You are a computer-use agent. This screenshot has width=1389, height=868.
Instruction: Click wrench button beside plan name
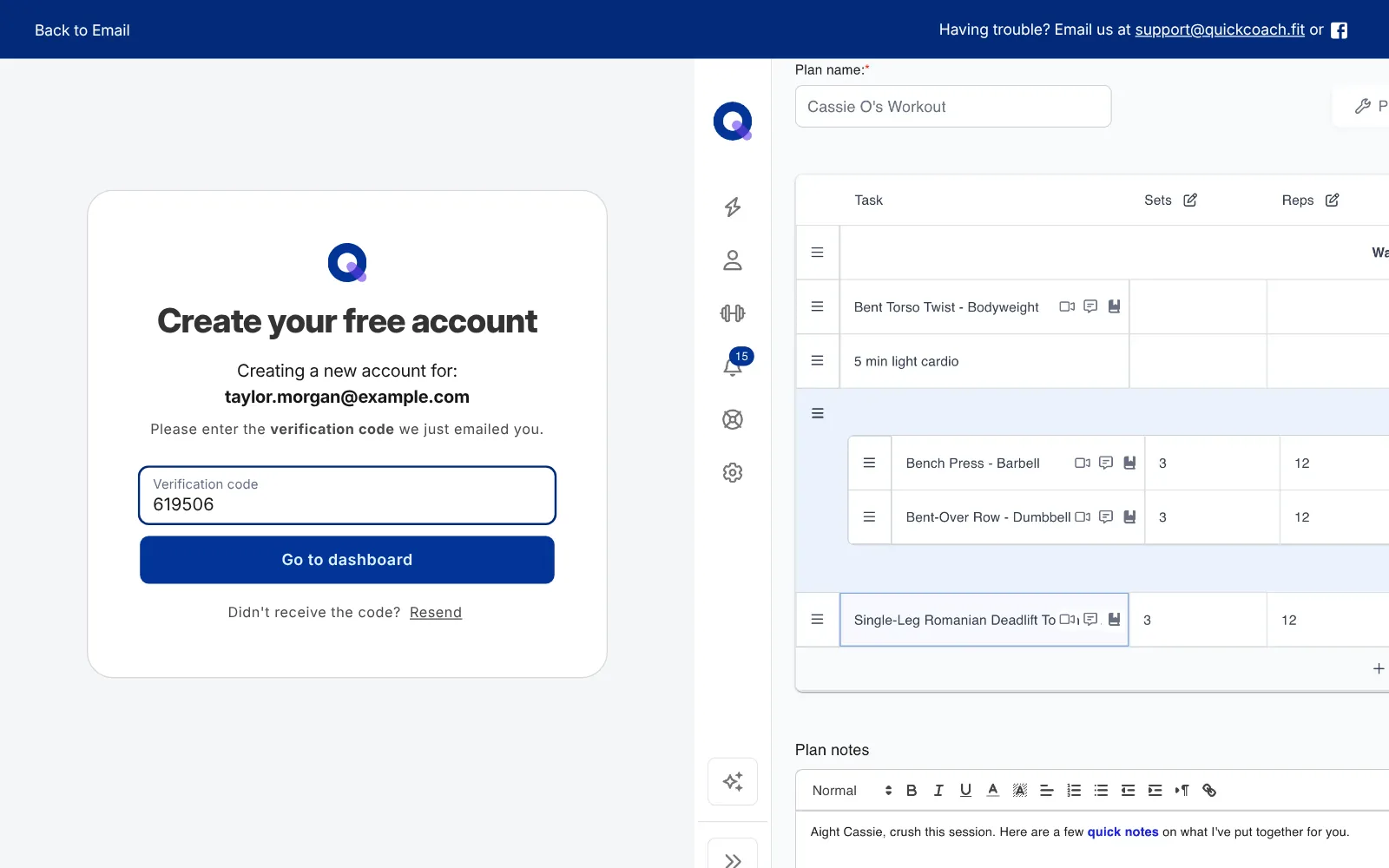pos(1363,106)
